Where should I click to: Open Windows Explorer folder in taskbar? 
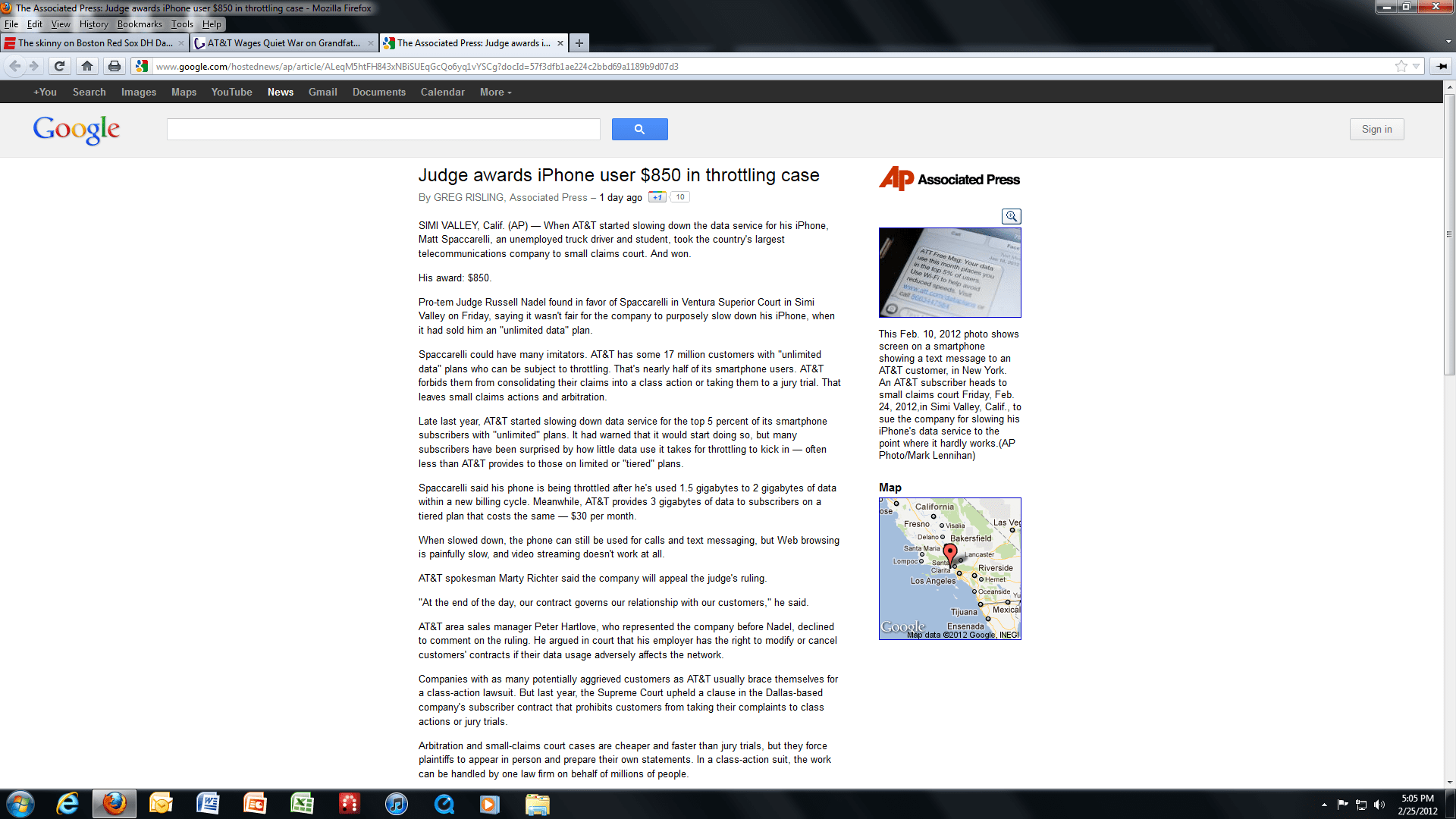537,804
